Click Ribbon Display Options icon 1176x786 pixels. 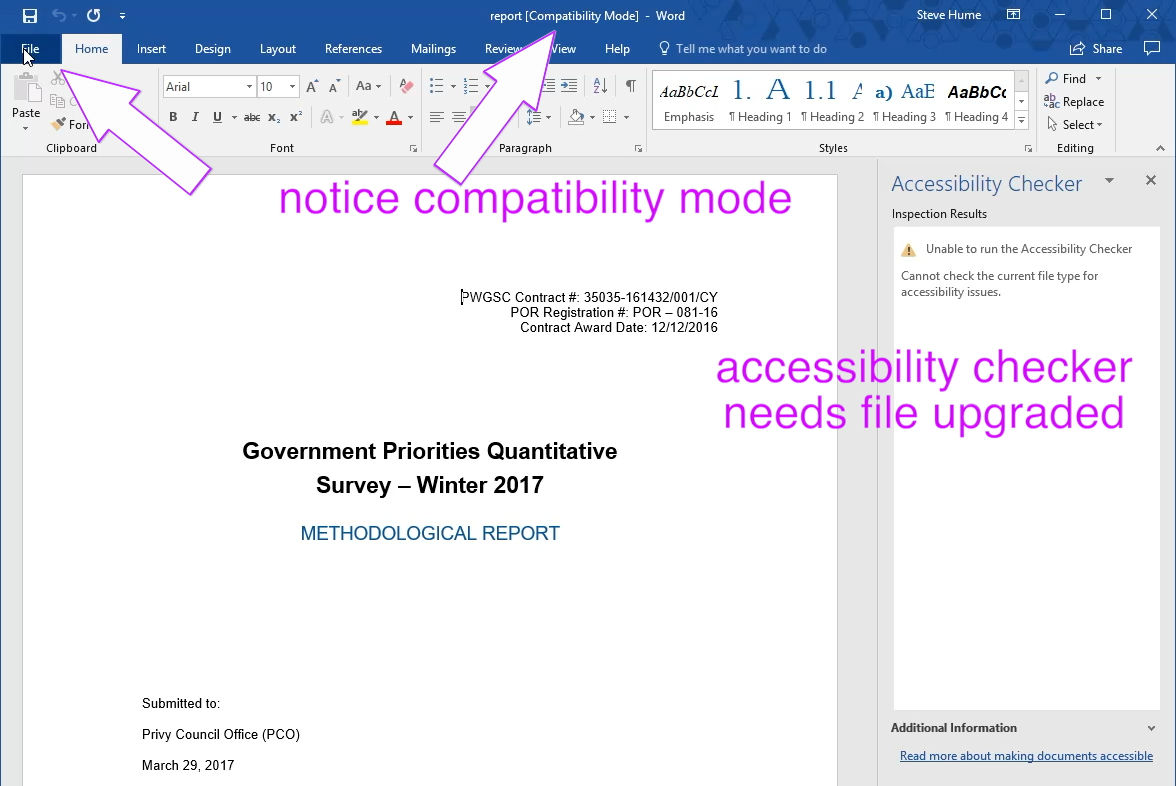(x=1013, y=15)
